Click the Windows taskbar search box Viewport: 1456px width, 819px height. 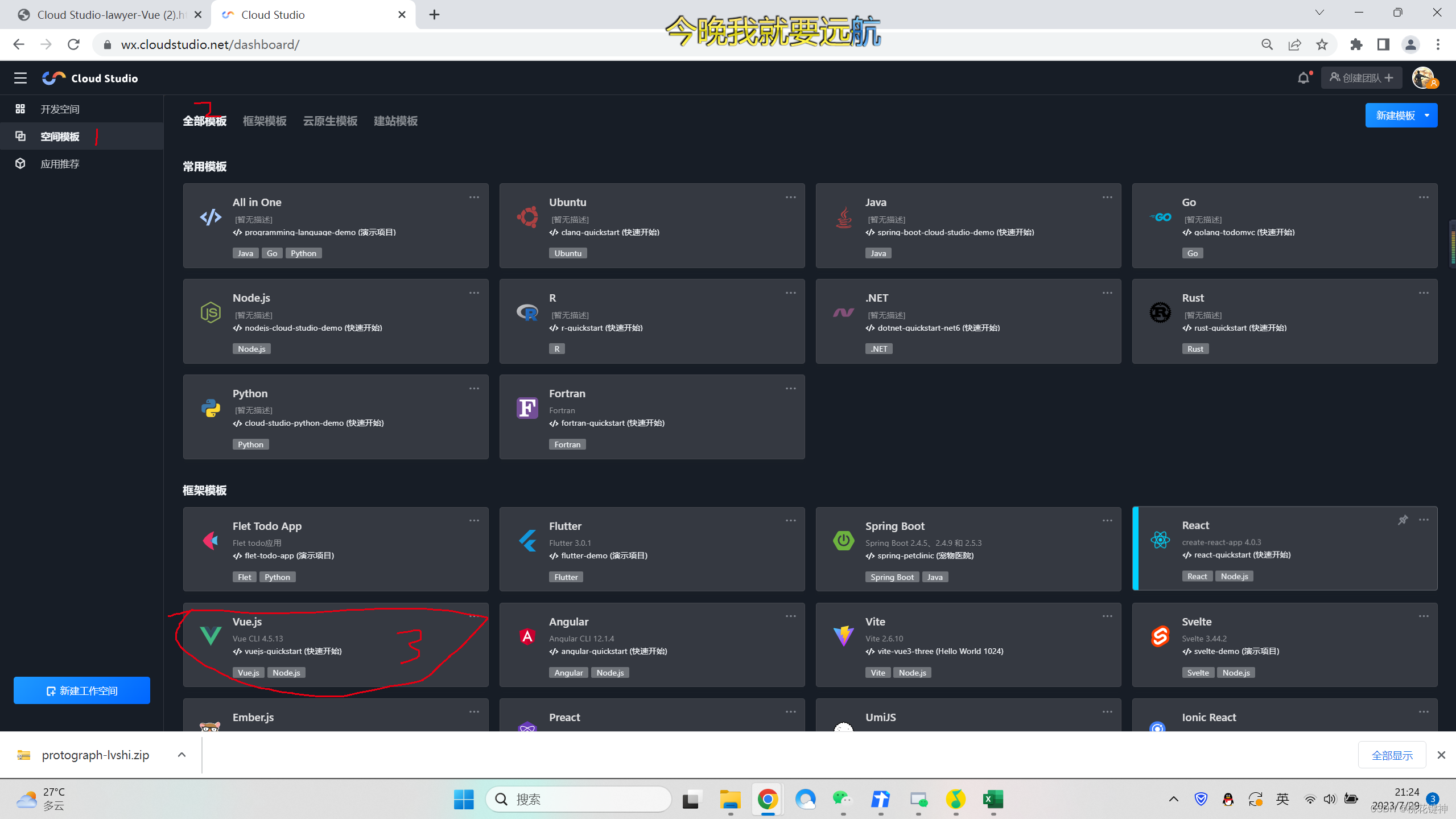coord(579,799)
